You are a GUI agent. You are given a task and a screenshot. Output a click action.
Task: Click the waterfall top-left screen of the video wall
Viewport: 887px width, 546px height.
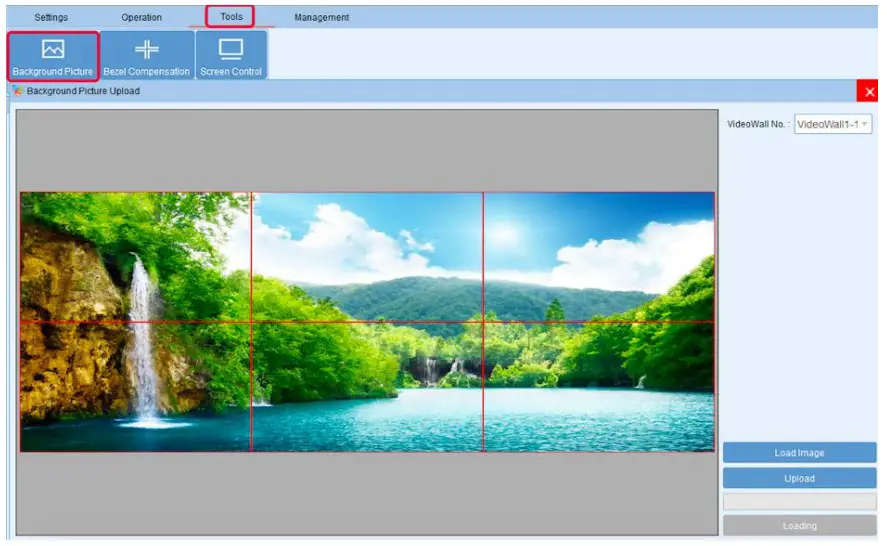(x=136, y=257)
